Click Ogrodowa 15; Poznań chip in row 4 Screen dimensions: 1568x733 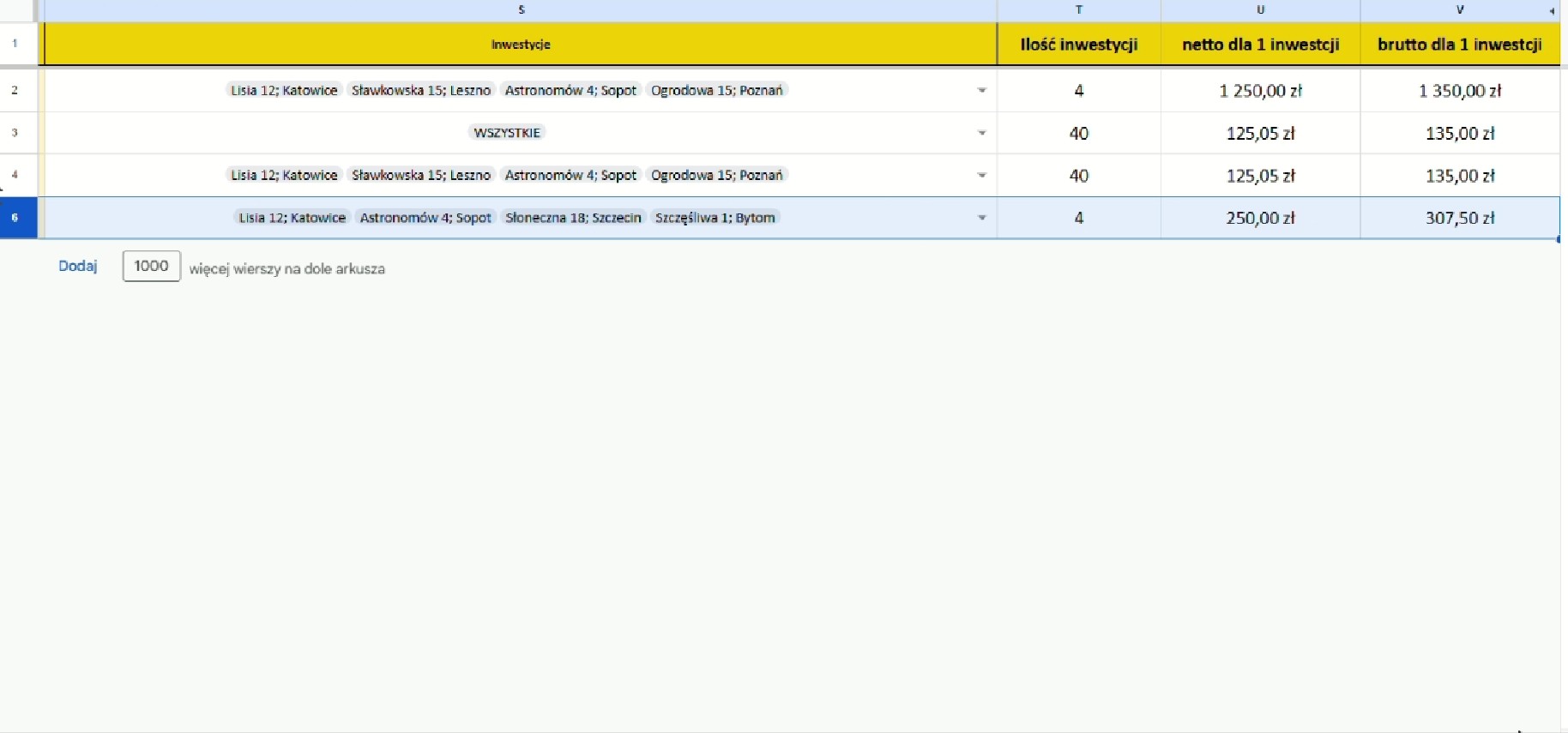click(717, 175)
